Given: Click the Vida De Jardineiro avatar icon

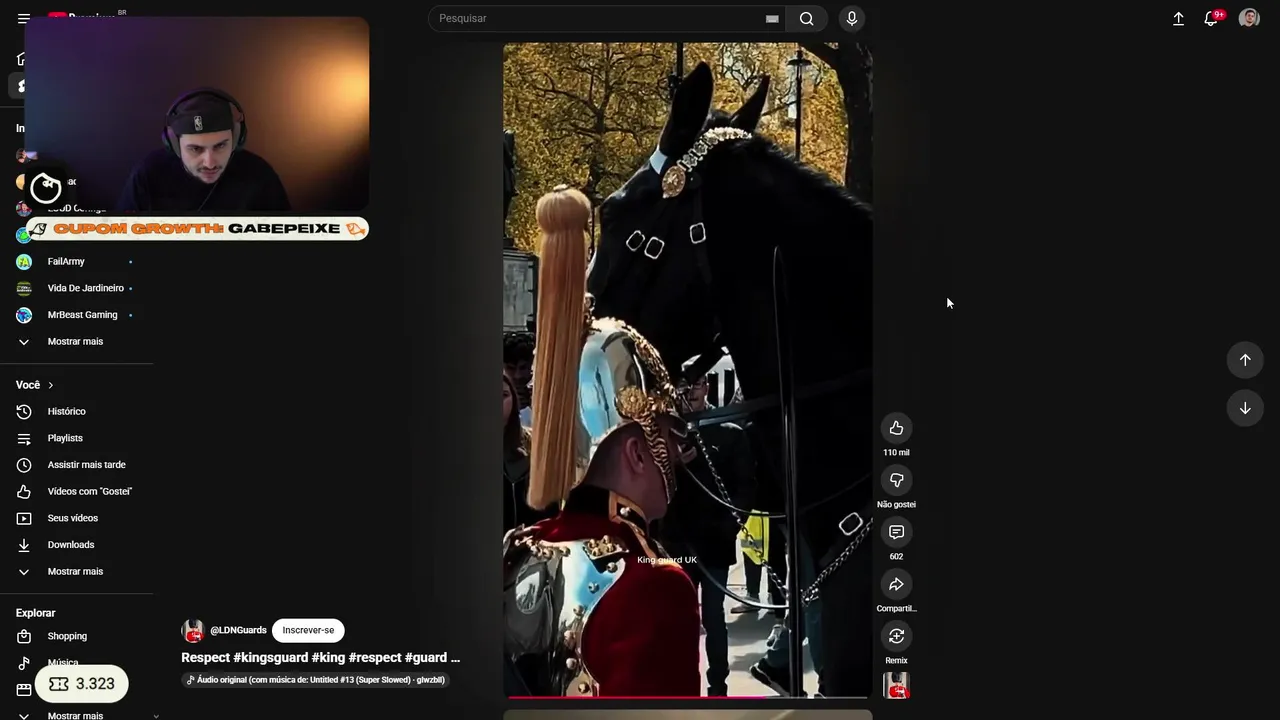Looking at the screenshot, I should point(24,288).
